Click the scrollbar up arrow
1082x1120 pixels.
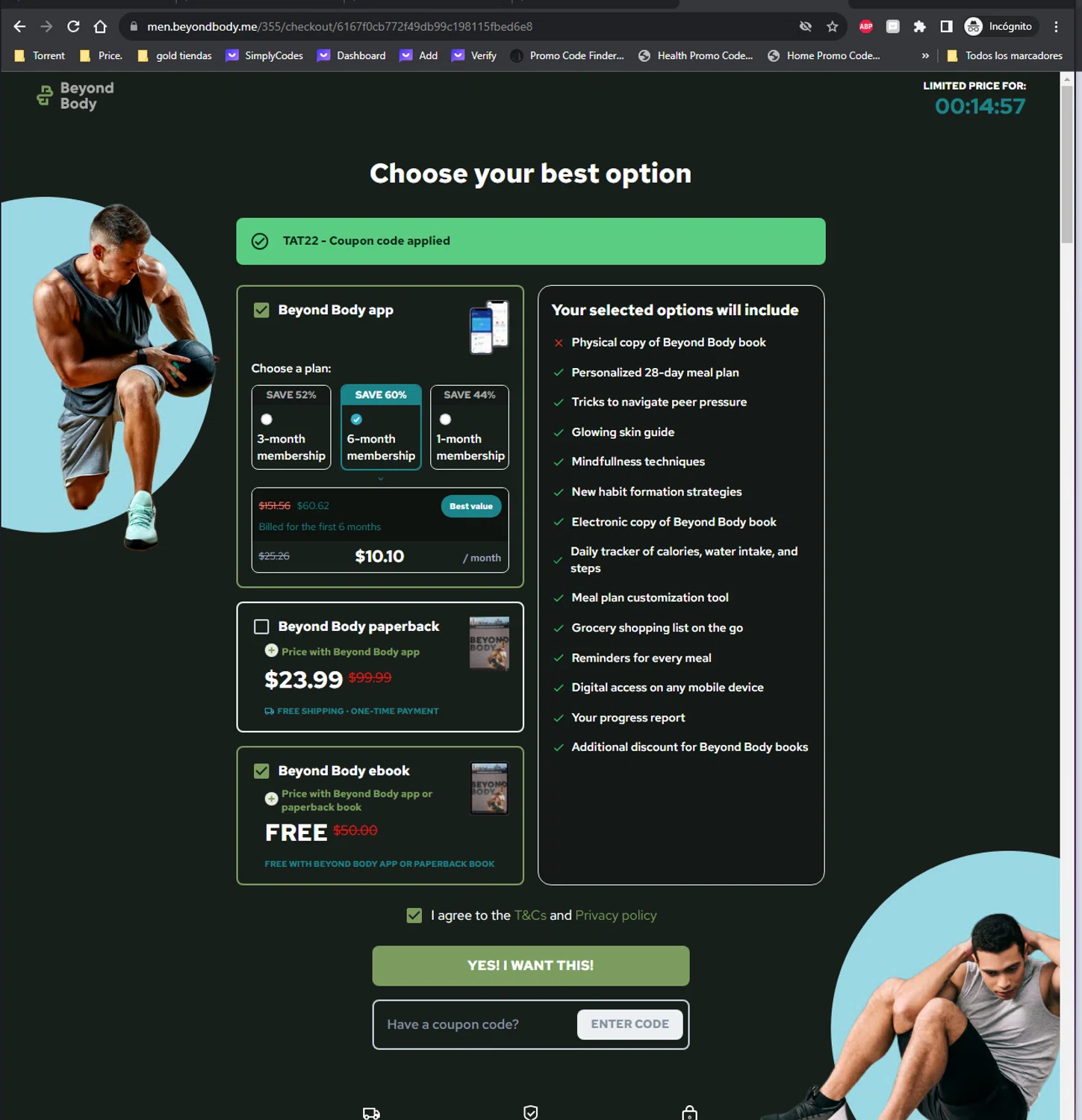1067,78
